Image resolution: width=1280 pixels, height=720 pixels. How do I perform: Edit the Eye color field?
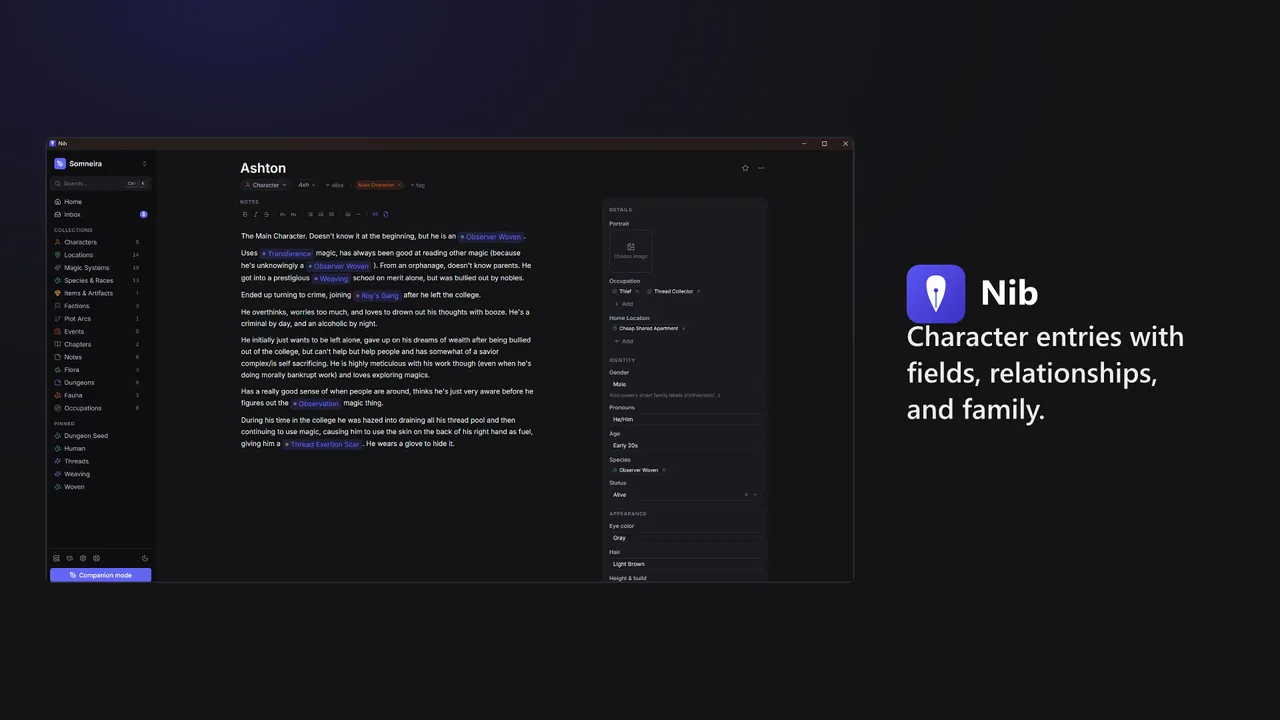(x=685, y=538)
